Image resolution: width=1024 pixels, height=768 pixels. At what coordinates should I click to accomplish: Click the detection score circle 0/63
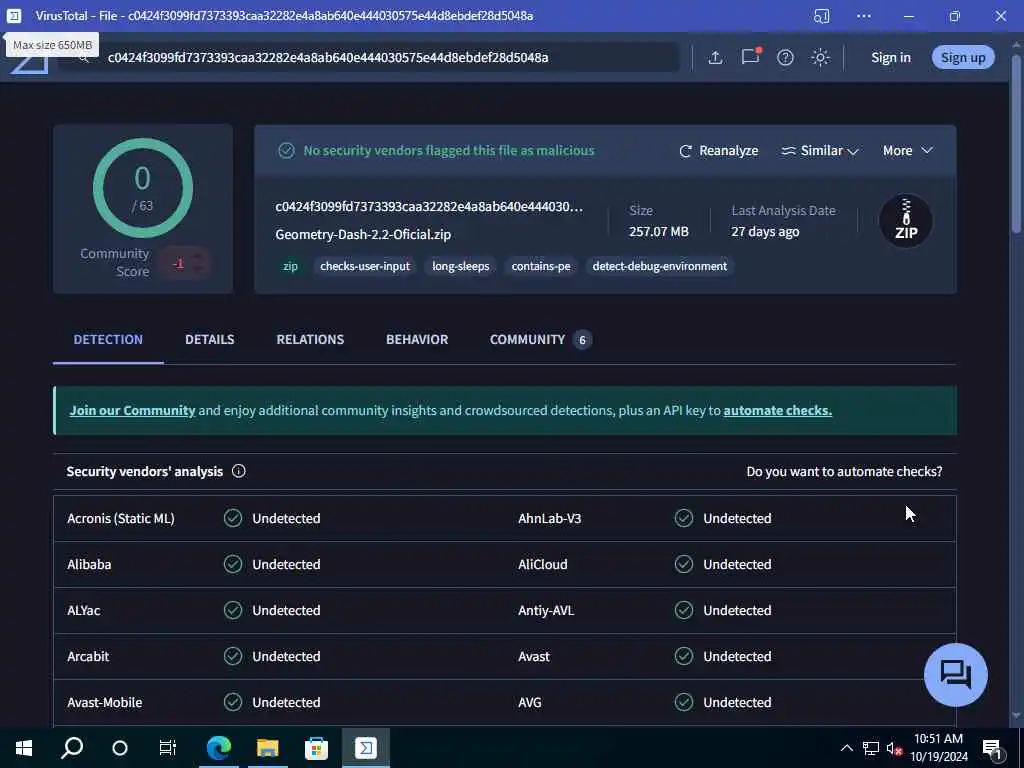pyautogui.click(x=142, y=188)
